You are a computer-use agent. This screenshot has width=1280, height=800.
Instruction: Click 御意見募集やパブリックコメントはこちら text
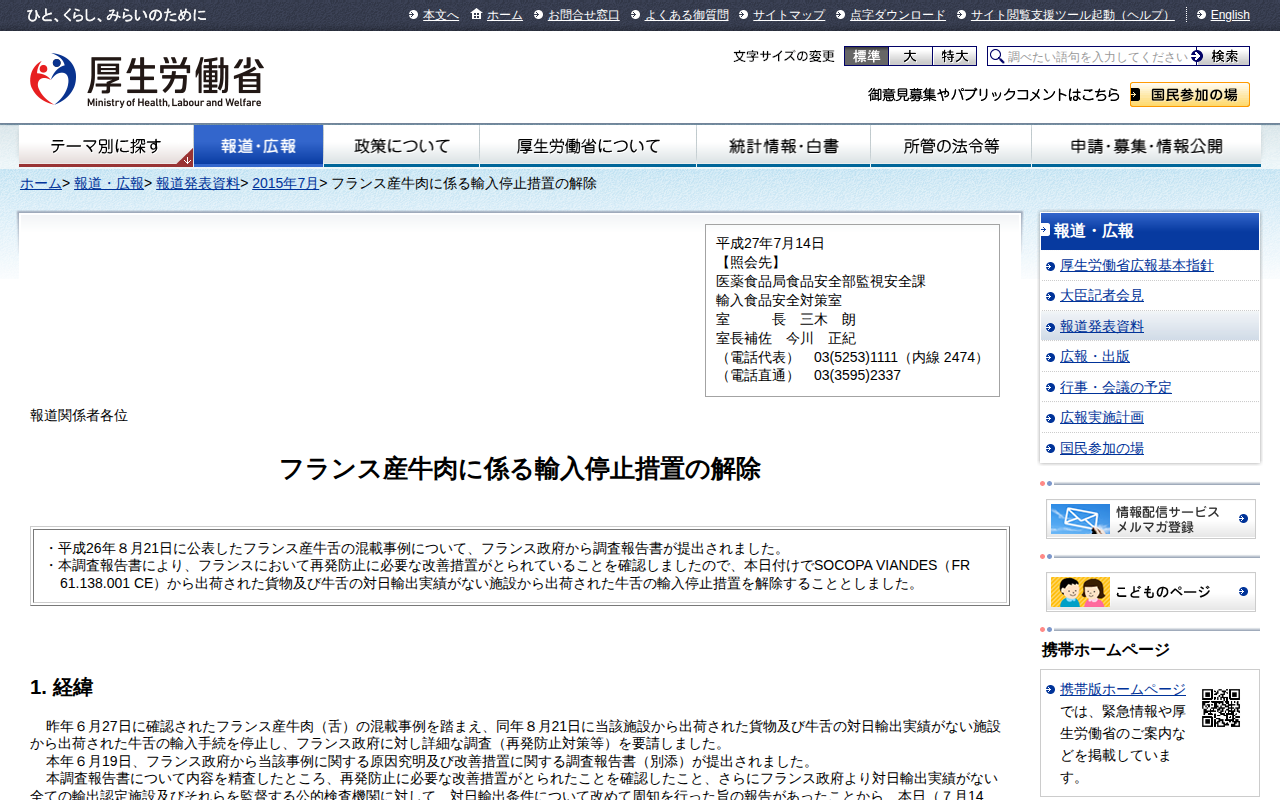994,95
